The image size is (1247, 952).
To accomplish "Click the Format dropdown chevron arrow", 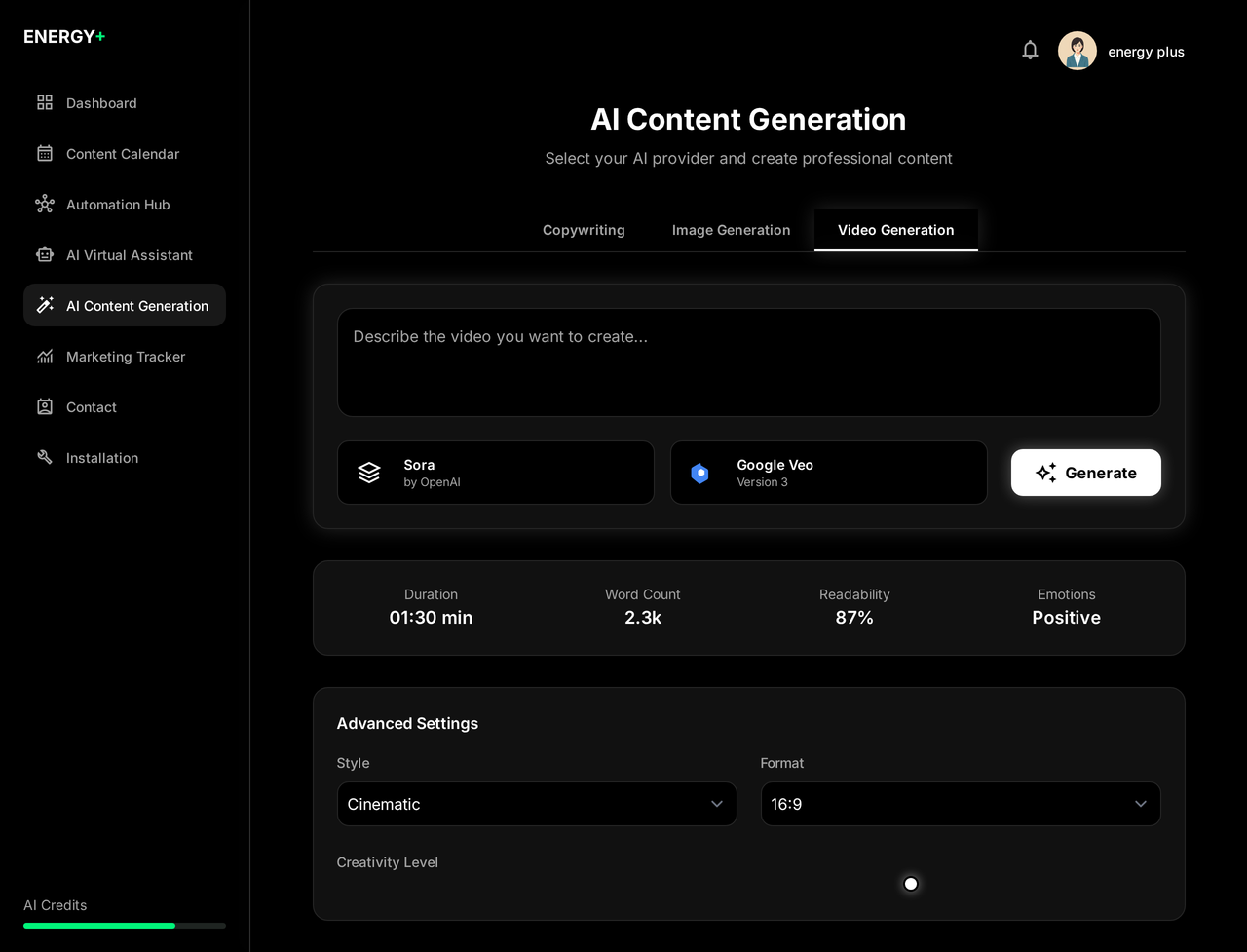I will point(1140,804).
